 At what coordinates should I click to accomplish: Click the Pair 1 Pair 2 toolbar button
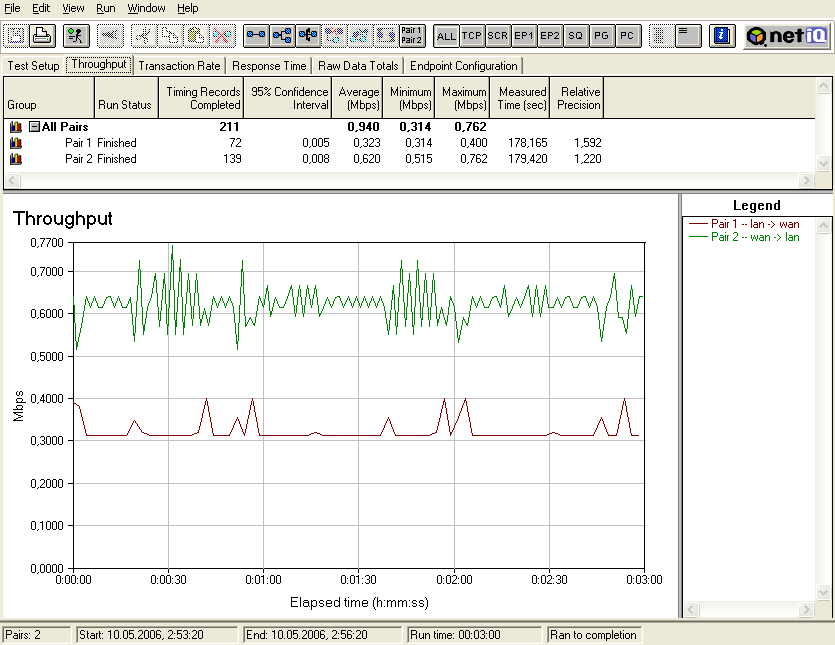coord(411,35)
